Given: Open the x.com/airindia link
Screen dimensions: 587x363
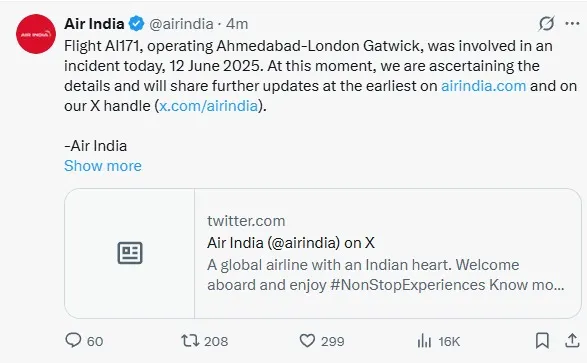Looking at the screenshot, I should tap(209, 106).
